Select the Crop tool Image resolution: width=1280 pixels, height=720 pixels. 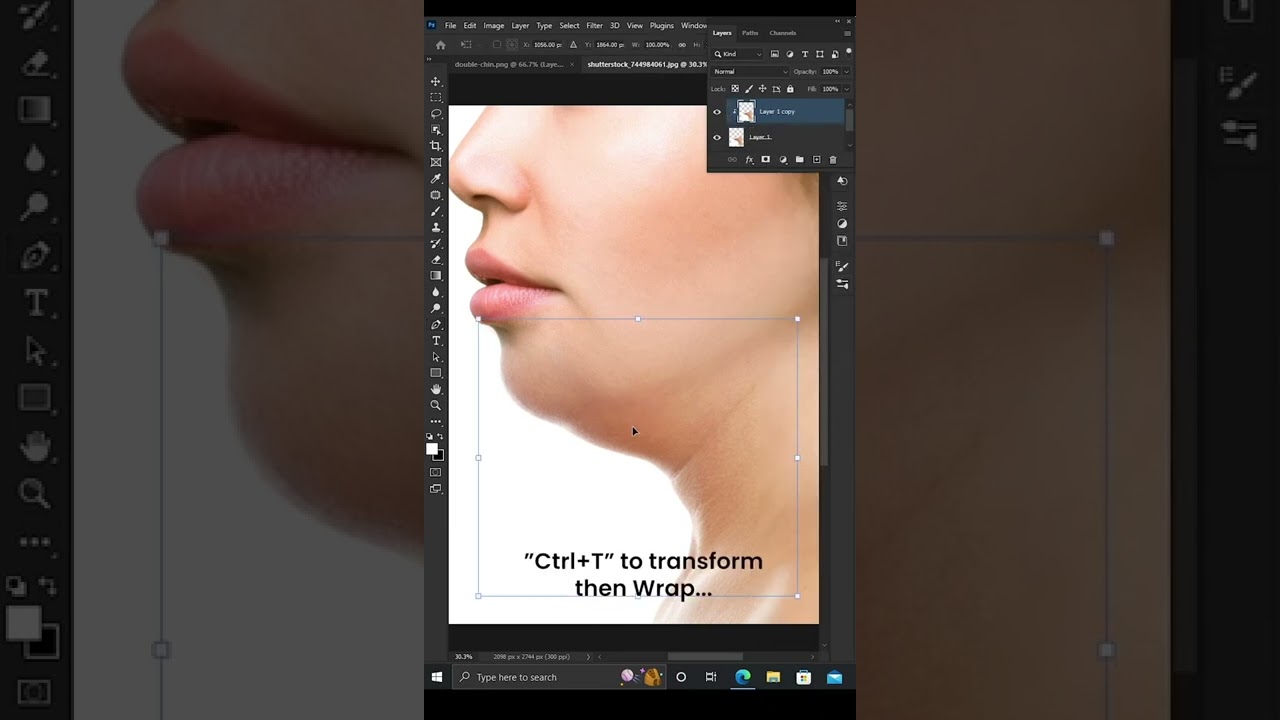point(436,146)
